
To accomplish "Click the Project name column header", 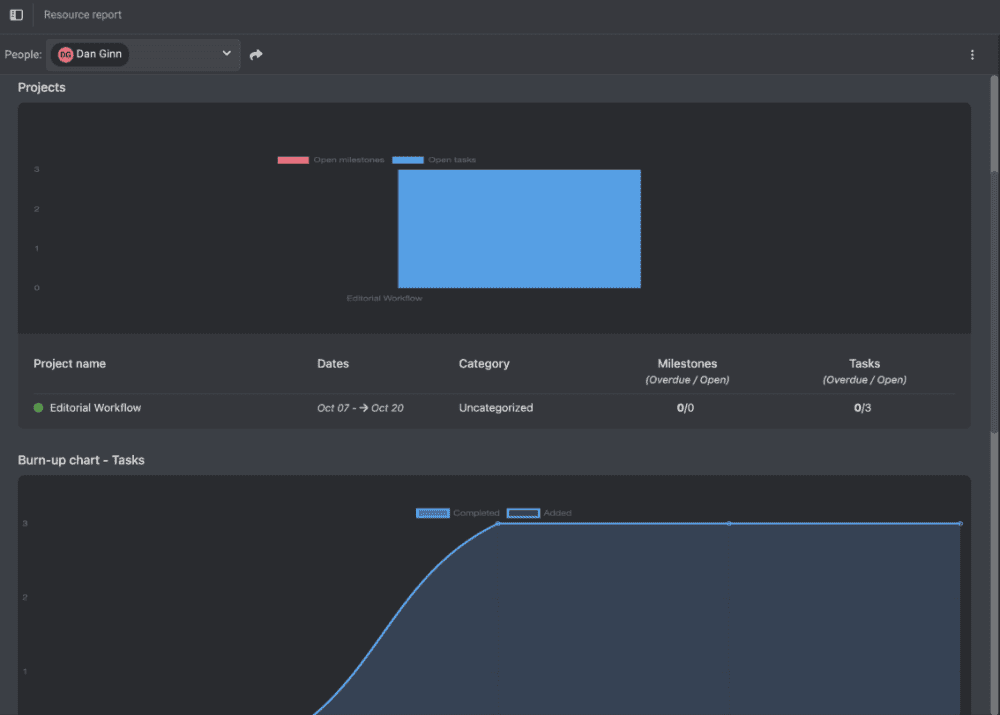I will pyautogui.click(x=70, y=364).
